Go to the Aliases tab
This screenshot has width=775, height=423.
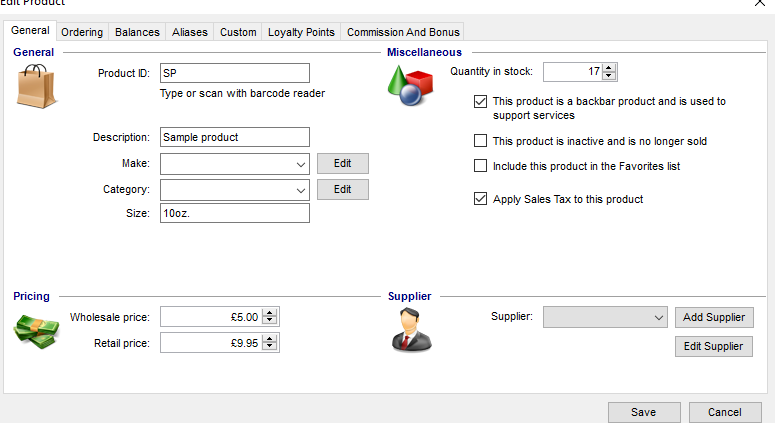pyautogui.click(x=190, y=32)
